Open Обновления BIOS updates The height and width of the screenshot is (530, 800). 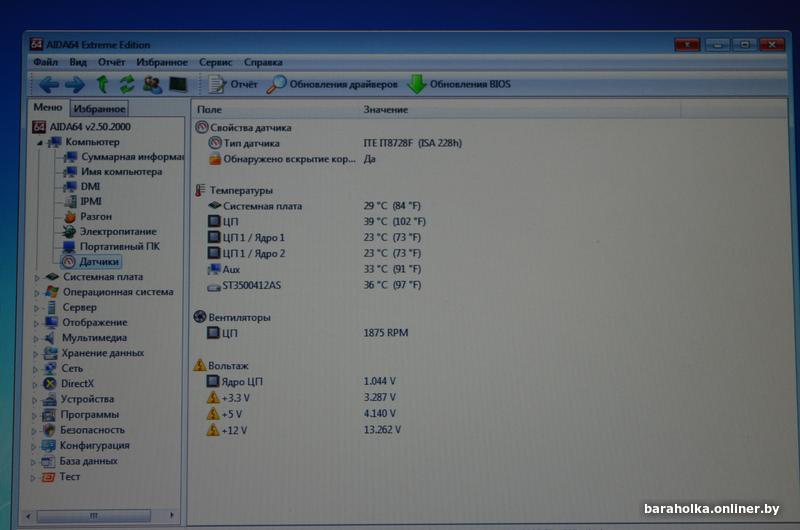(x=459, y=84)
